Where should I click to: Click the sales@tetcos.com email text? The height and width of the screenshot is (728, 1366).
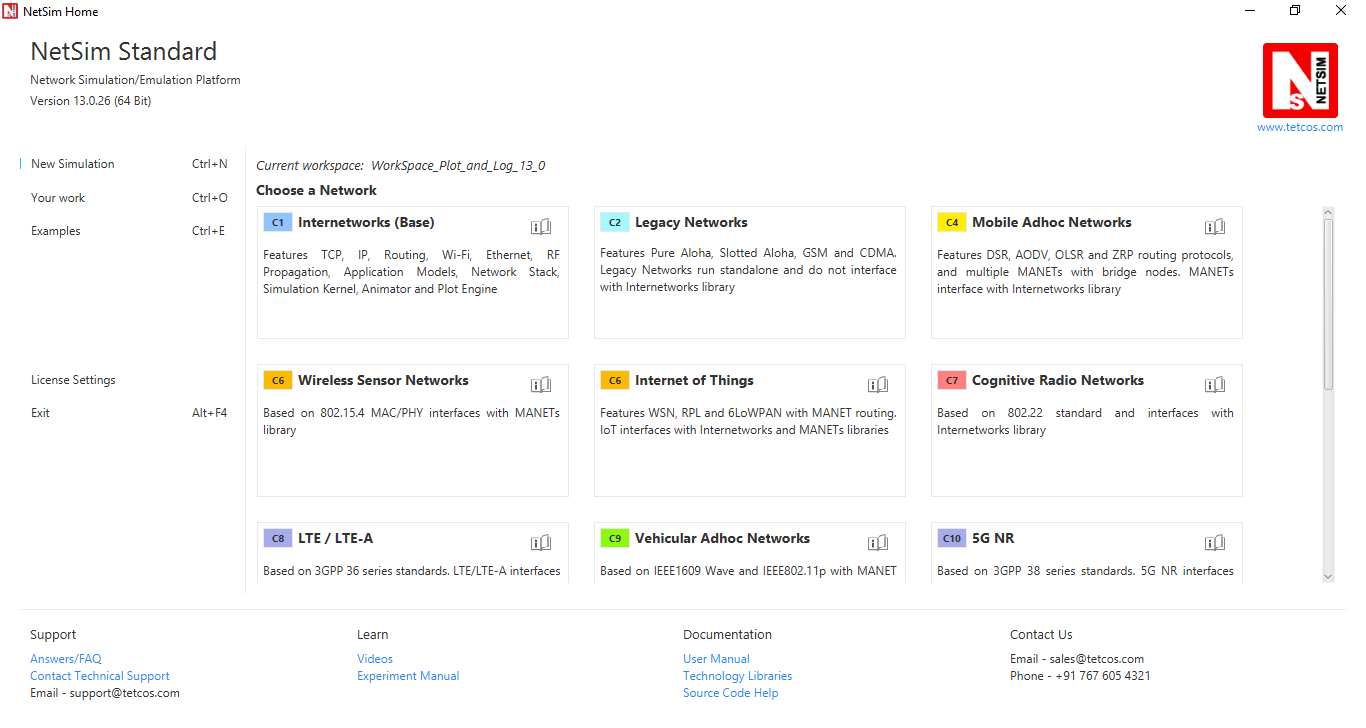(1096, 659)
